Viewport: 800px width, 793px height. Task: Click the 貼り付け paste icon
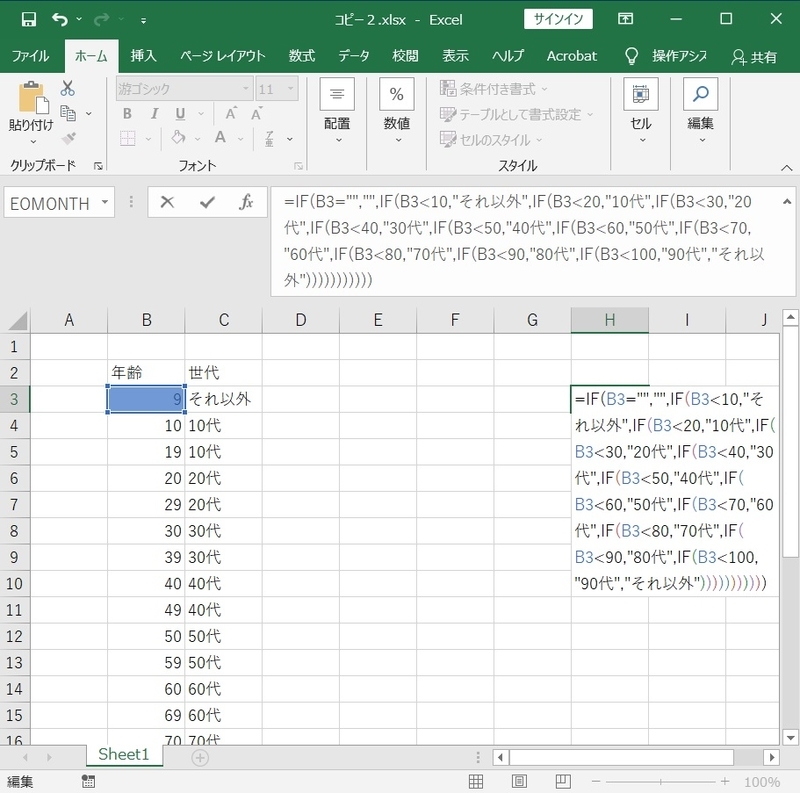tap(33, 97)
